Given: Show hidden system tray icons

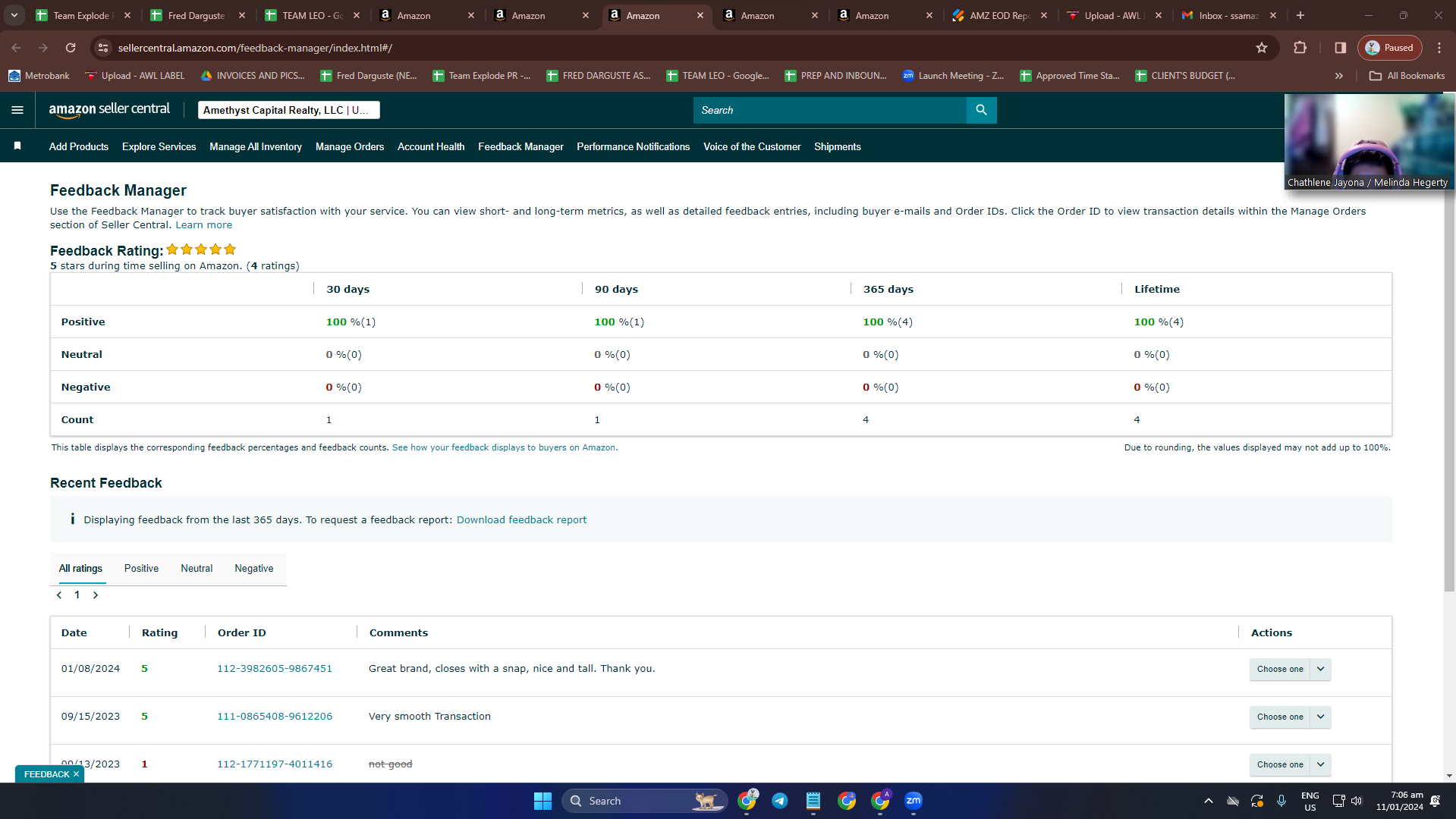Looking at the screenshot, I should coord(1209,801).
